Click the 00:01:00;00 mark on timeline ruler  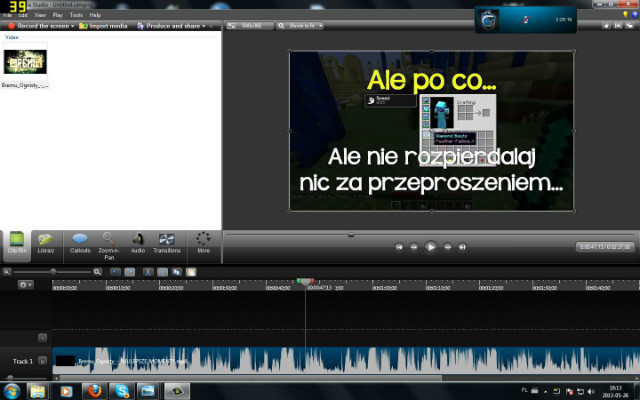tap(384, 288)
